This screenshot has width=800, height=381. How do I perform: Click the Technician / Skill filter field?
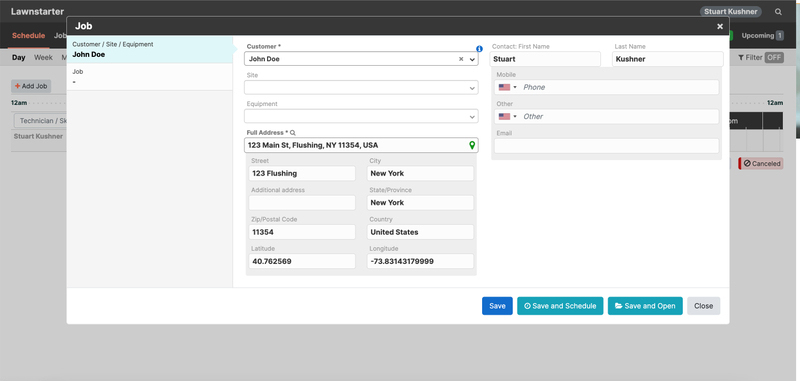pos(41,121)
